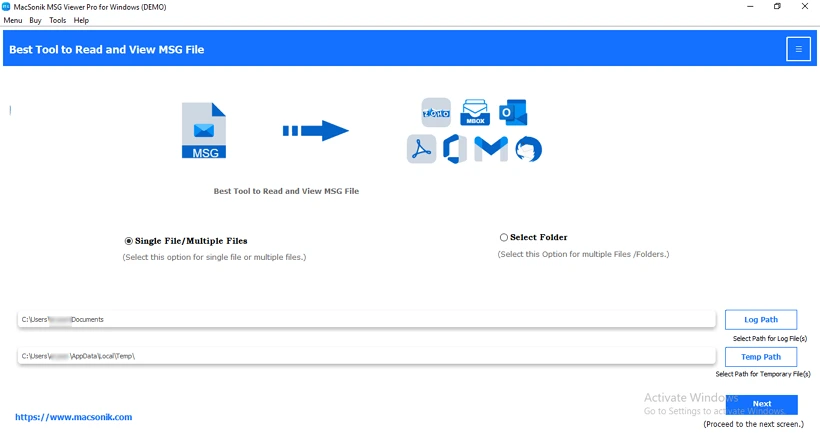Screen dimensions: 820x437
Task: Open the Tools menu
Action: pyautogui.click(x=58, y=20)
